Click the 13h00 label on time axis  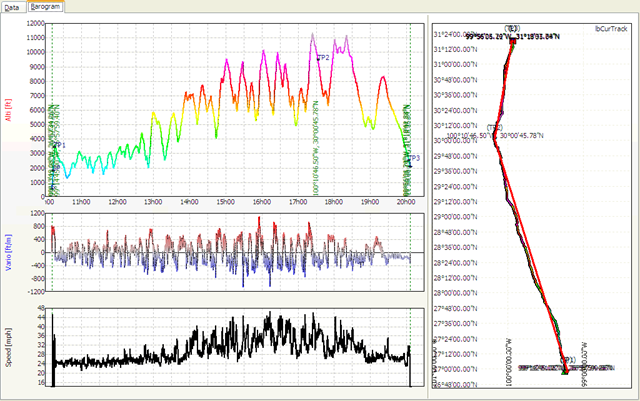pos(152,201)
